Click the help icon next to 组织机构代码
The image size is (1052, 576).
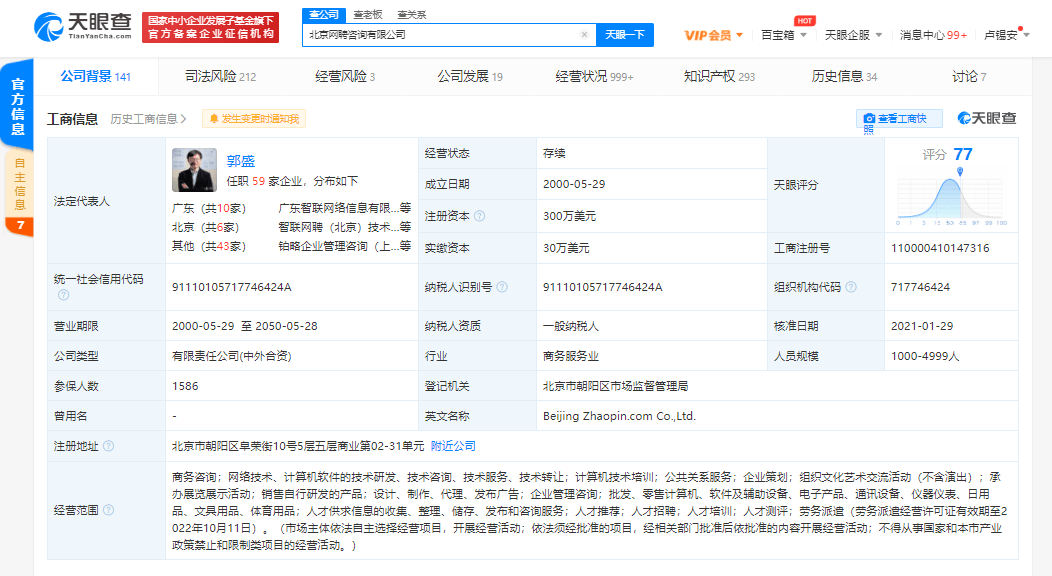click(x=851, y=287)
